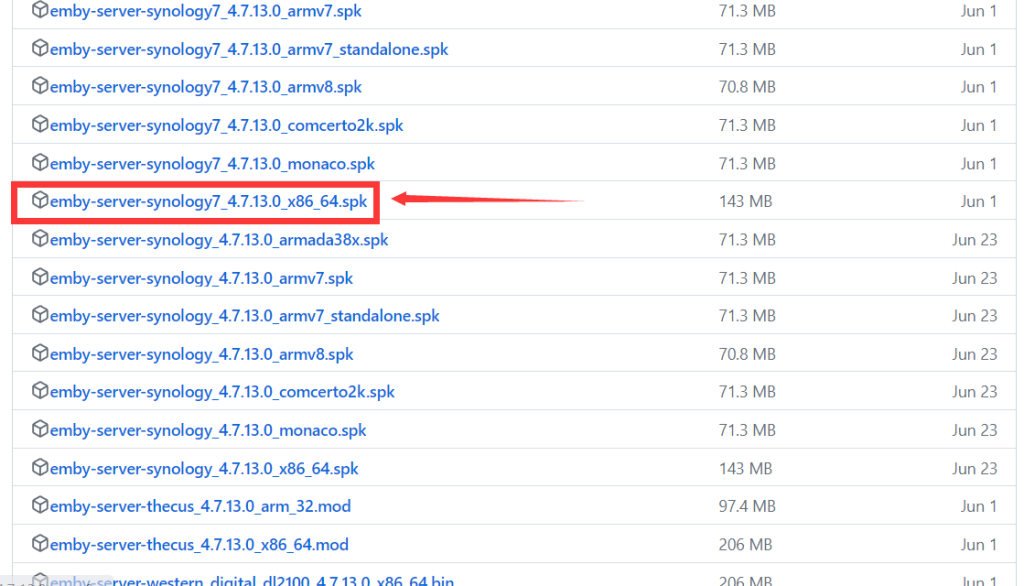Download emby-server-thecus_4.7.13.0_arm_32.mod
Image resolution: width=1024 pixels, height=586 pixels.
click(200, 506)
